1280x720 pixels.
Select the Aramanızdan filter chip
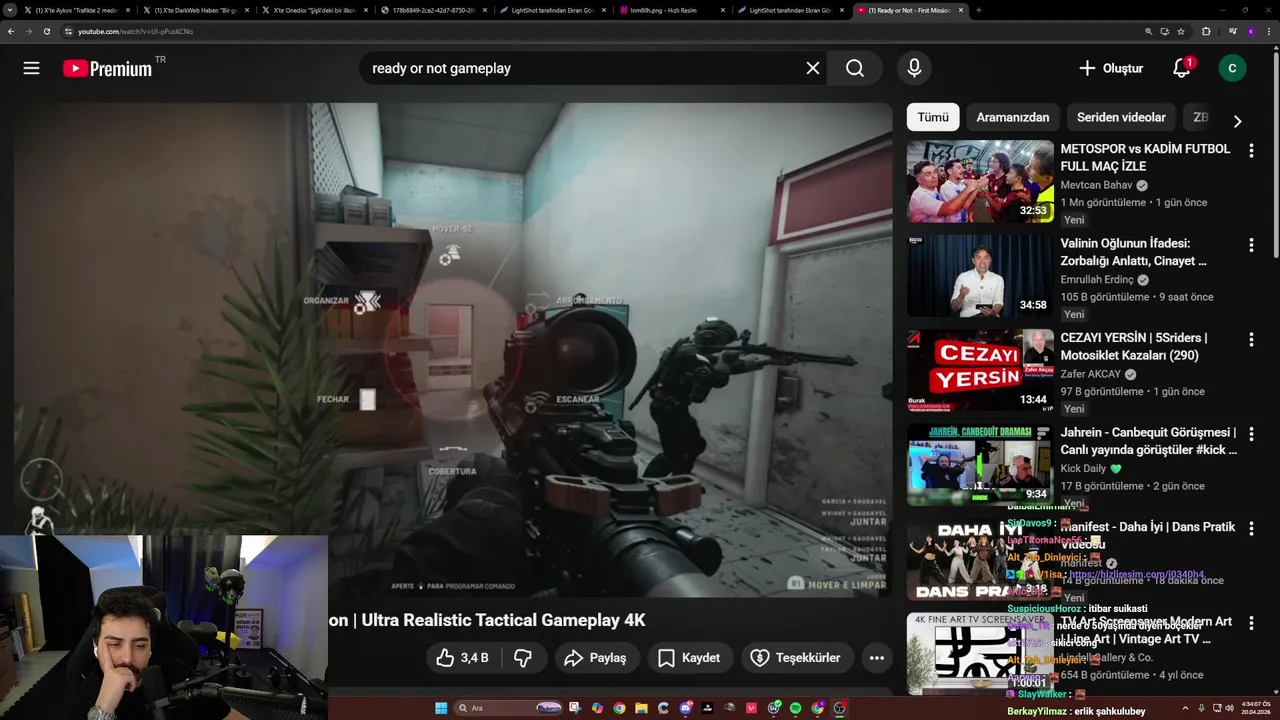[x=1013, y=117]
